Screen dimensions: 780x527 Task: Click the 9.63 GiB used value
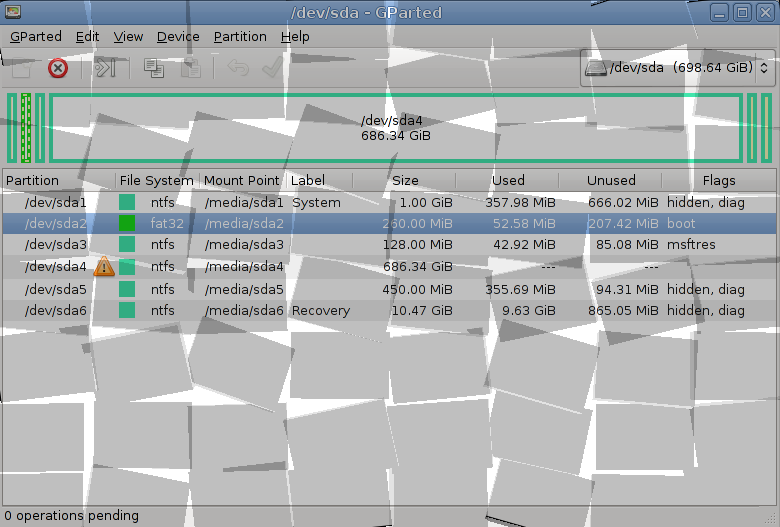click(x=529, y=311)
